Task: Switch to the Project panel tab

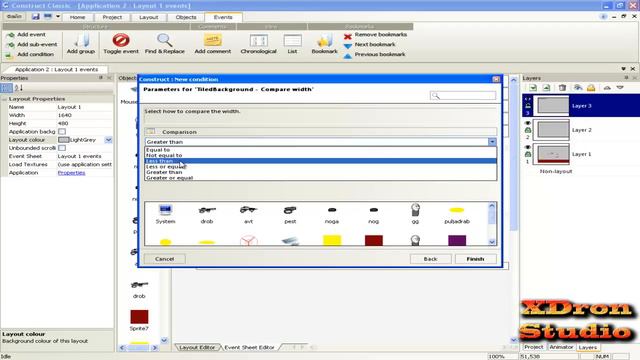Action: [533, 347]
